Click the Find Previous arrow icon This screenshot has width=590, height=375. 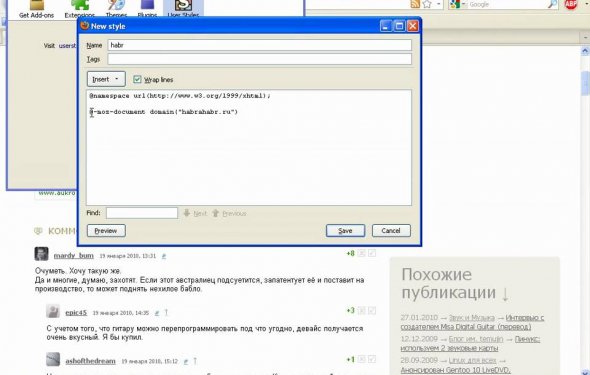[215, 213]
